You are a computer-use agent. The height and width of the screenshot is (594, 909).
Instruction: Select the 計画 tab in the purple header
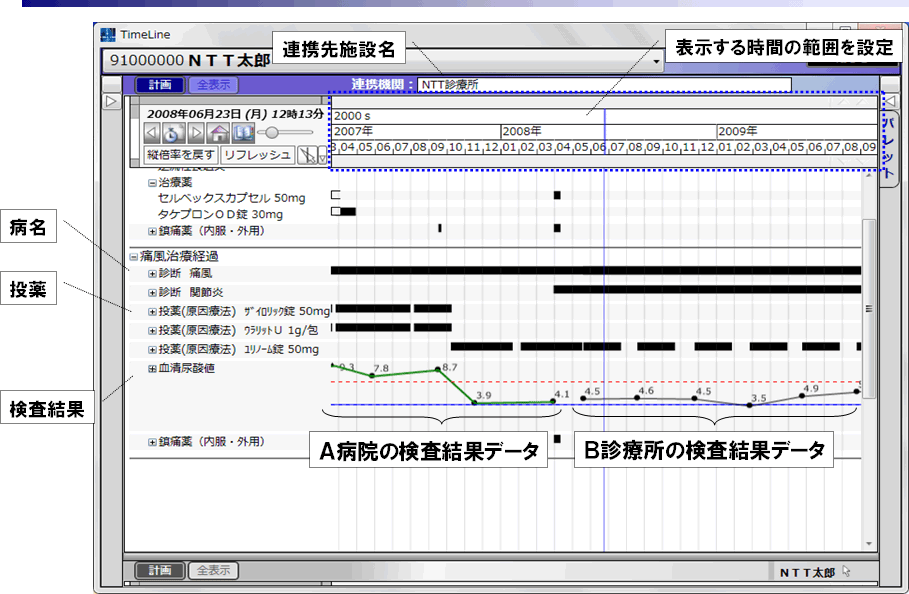pos(160,85)
